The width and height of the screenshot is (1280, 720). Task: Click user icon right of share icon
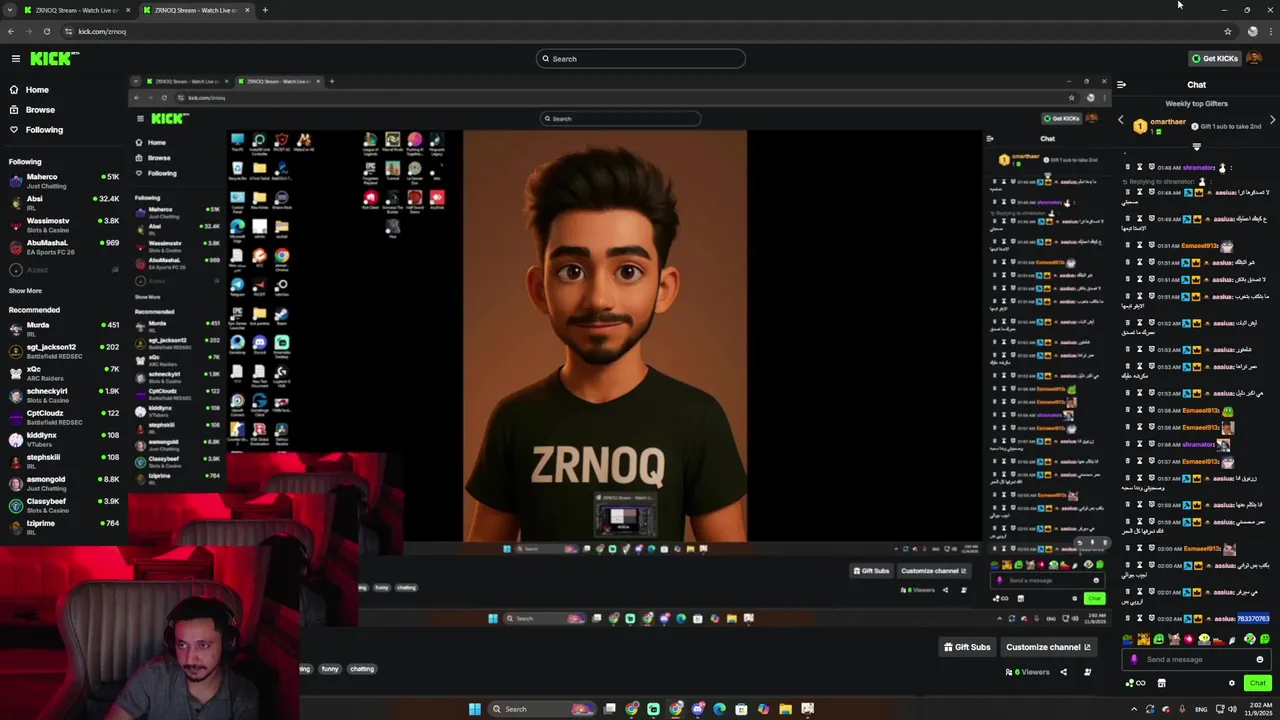1088,672
